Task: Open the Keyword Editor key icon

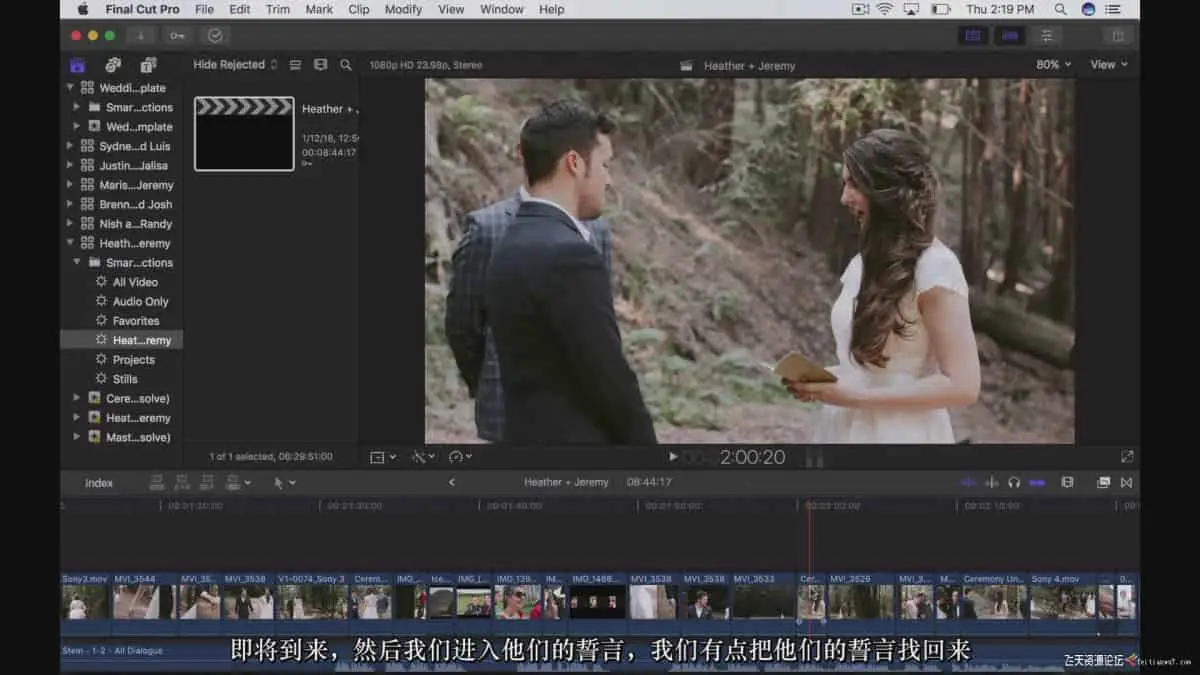Action: click(x=177, y=35)
